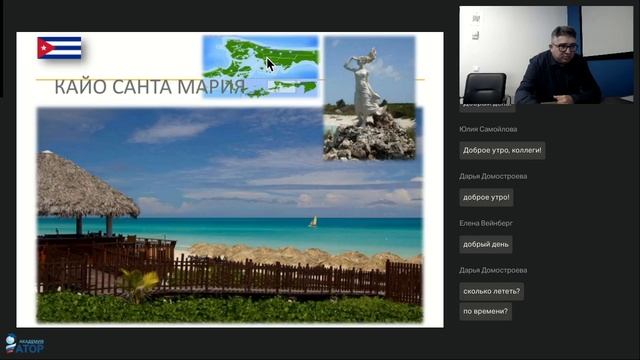
Task: Click the slide title 'КАЙО САНТА МАРИЯ'
Action: pos(150,87)
